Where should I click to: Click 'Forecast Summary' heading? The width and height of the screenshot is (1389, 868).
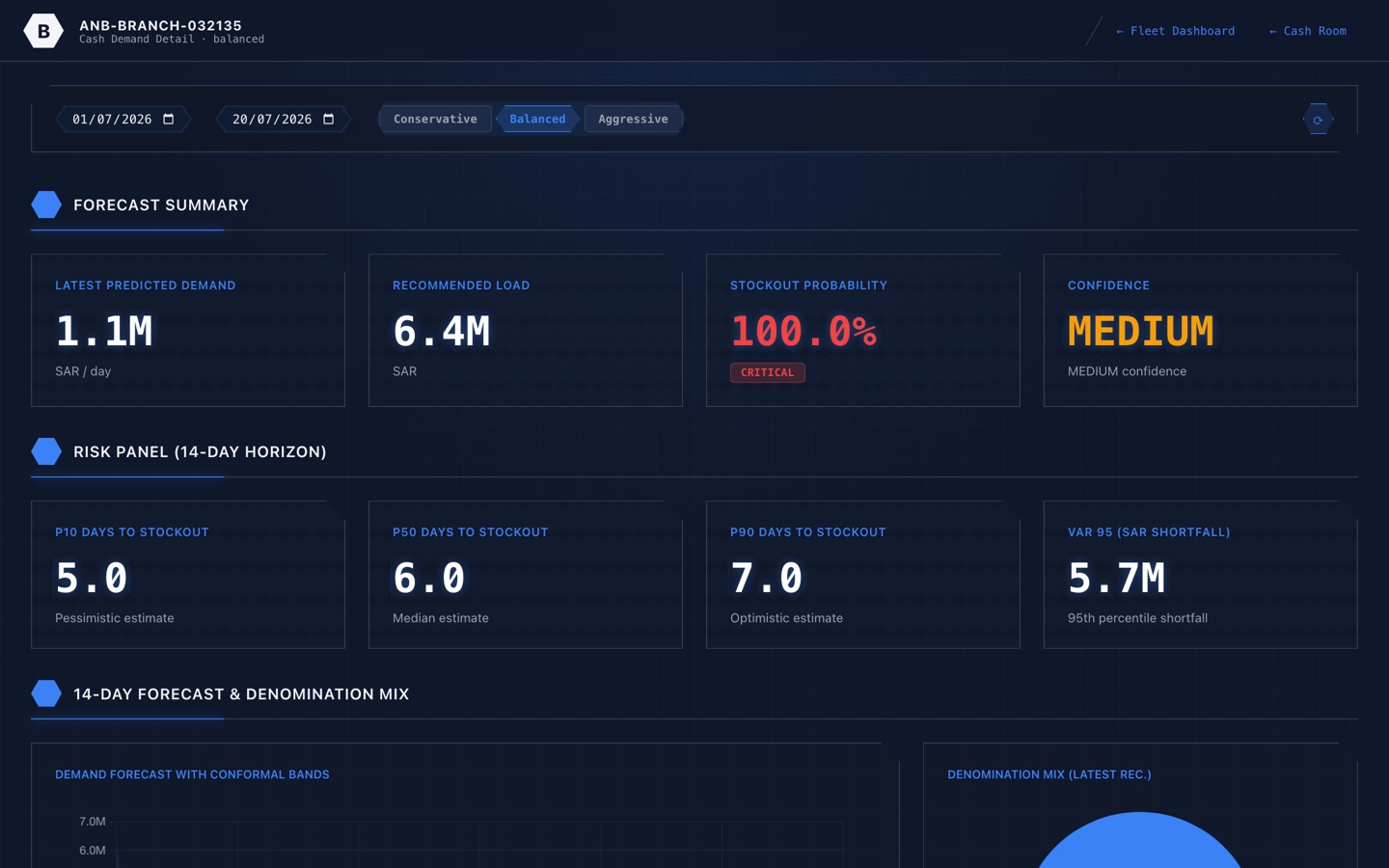click(x=161, y=205)
